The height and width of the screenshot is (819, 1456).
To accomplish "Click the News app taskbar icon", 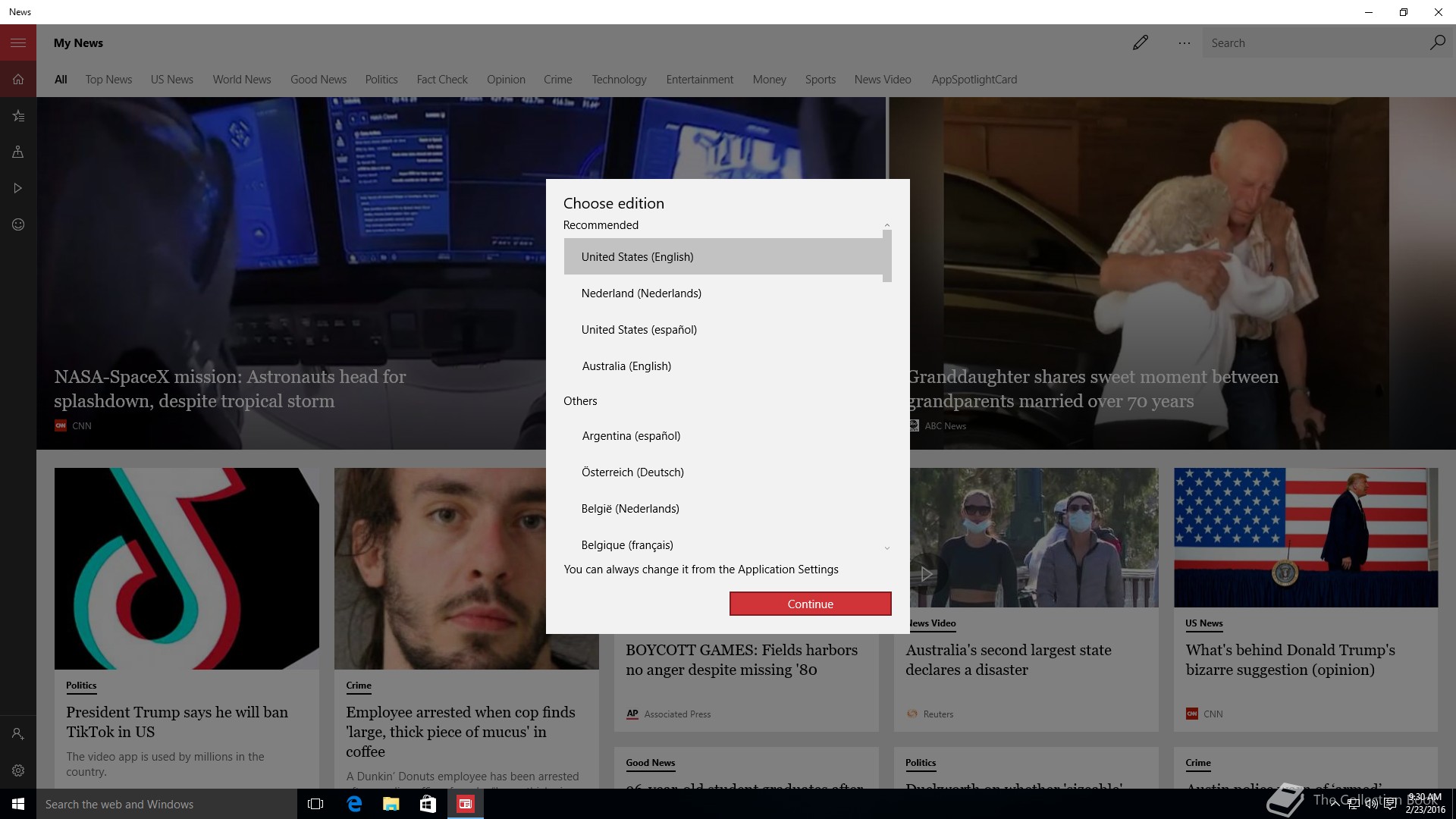I will 466,804.
